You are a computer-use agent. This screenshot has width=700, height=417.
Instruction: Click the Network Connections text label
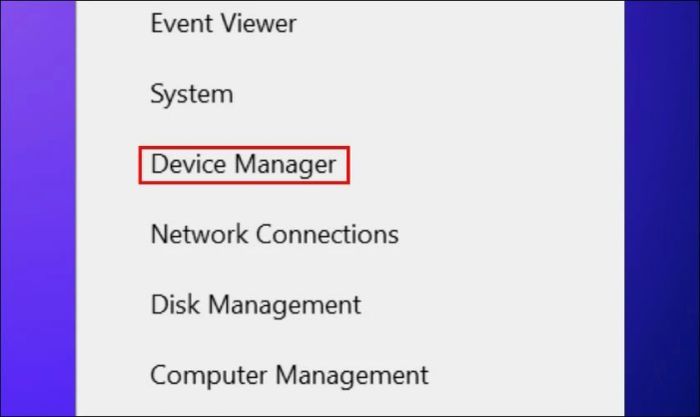pos(274,235)
